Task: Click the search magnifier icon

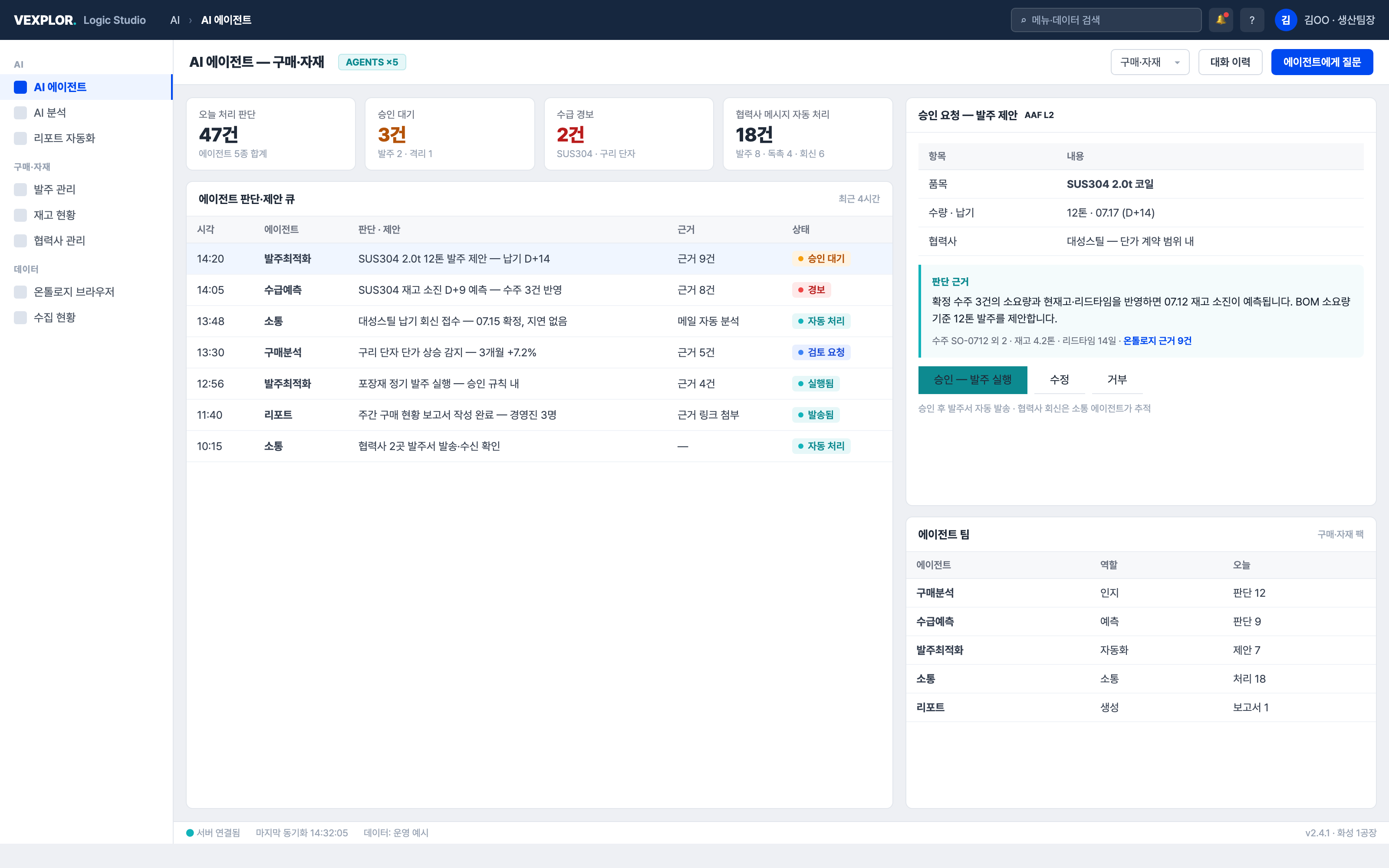Action: [1024, 21]
